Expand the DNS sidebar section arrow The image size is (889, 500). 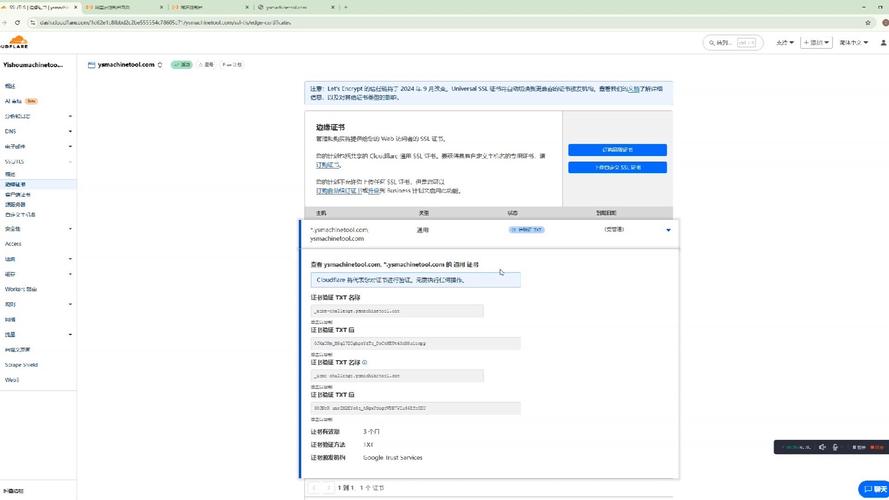click(x=70, y=132)
